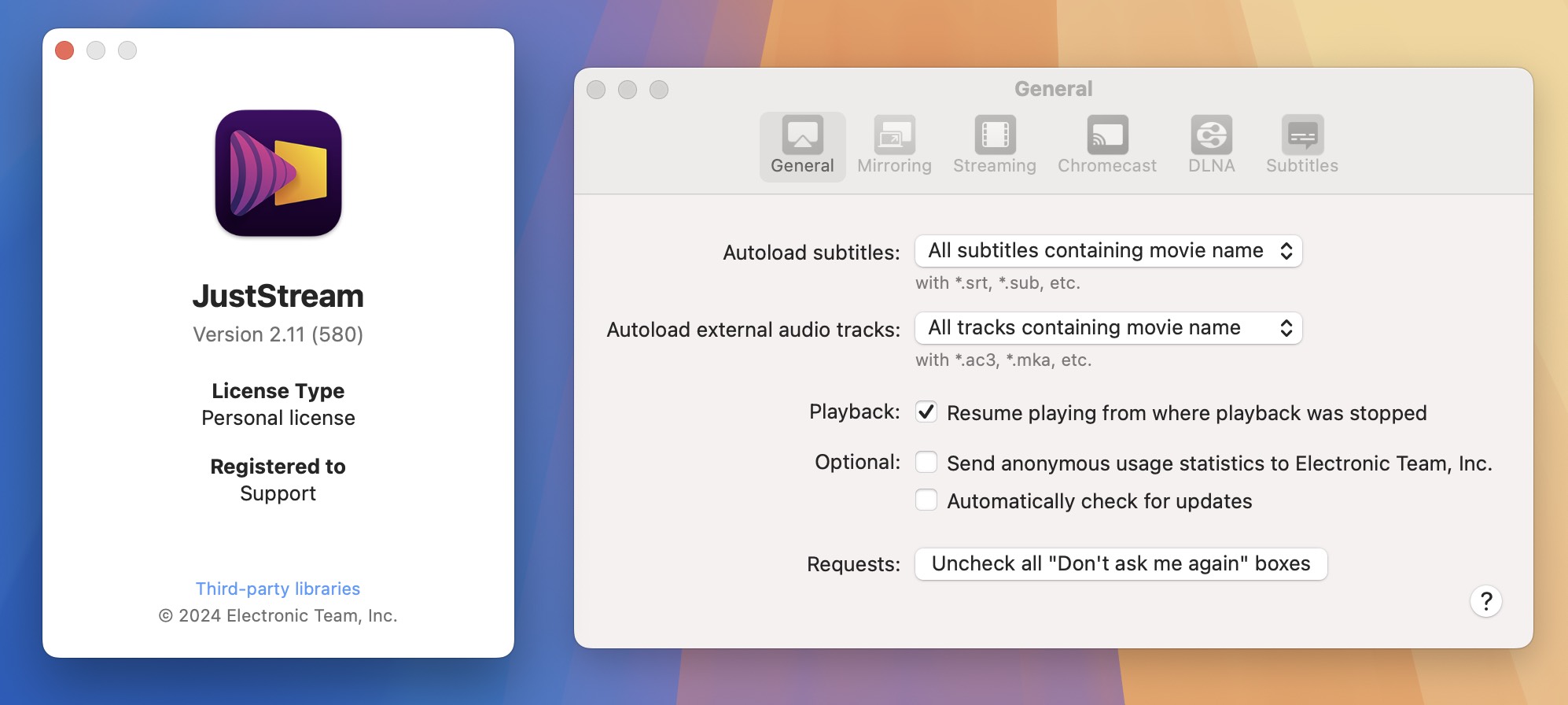Open help with the question mark button

(1486, 602)
